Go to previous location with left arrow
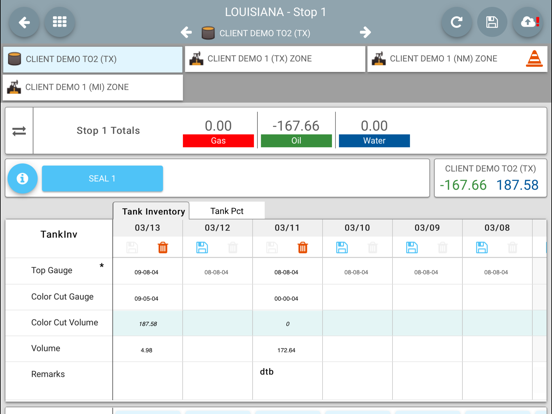This screenshot has width=552, height=414. [186, 32]
